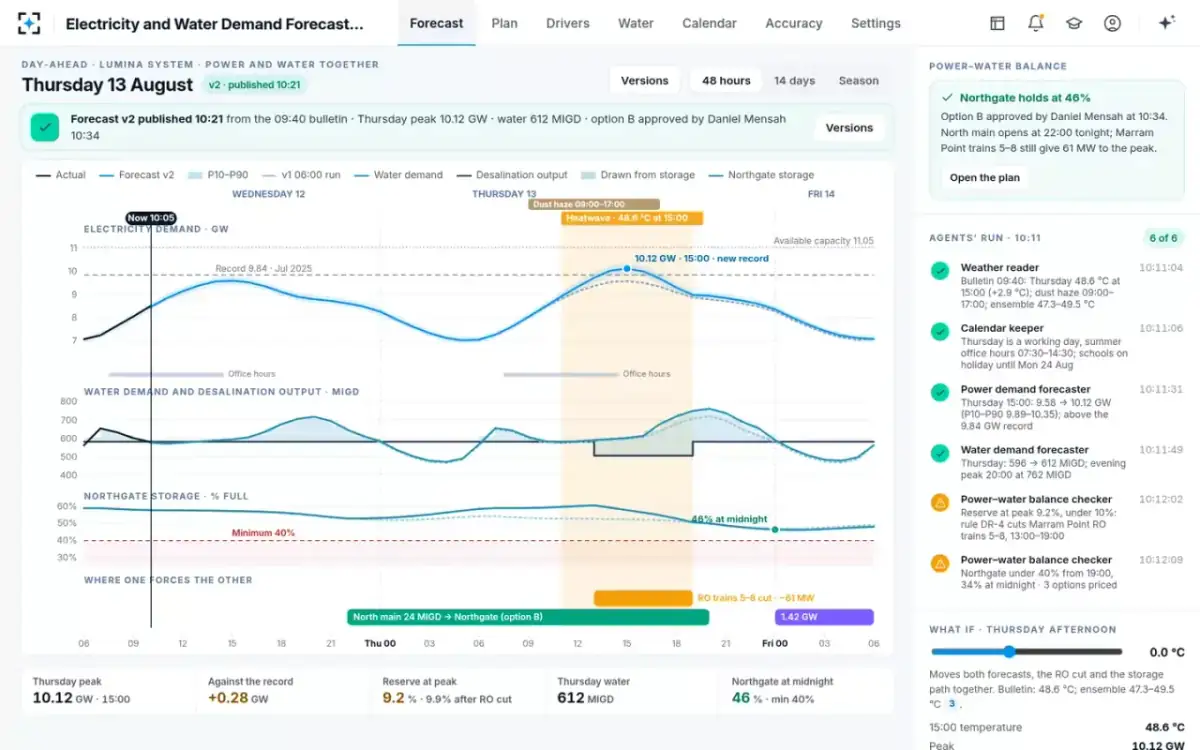Click Northgate holds at 46% heading
The height and width of the screenshot is (750, 1200).
tap(1025, 98)
